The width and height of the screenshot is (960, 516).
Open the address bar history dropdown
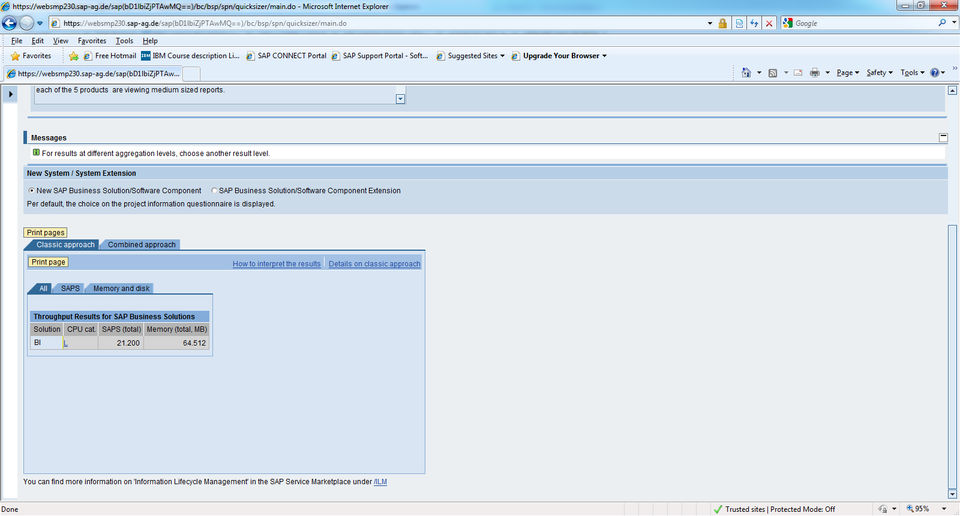pos(710,23)
